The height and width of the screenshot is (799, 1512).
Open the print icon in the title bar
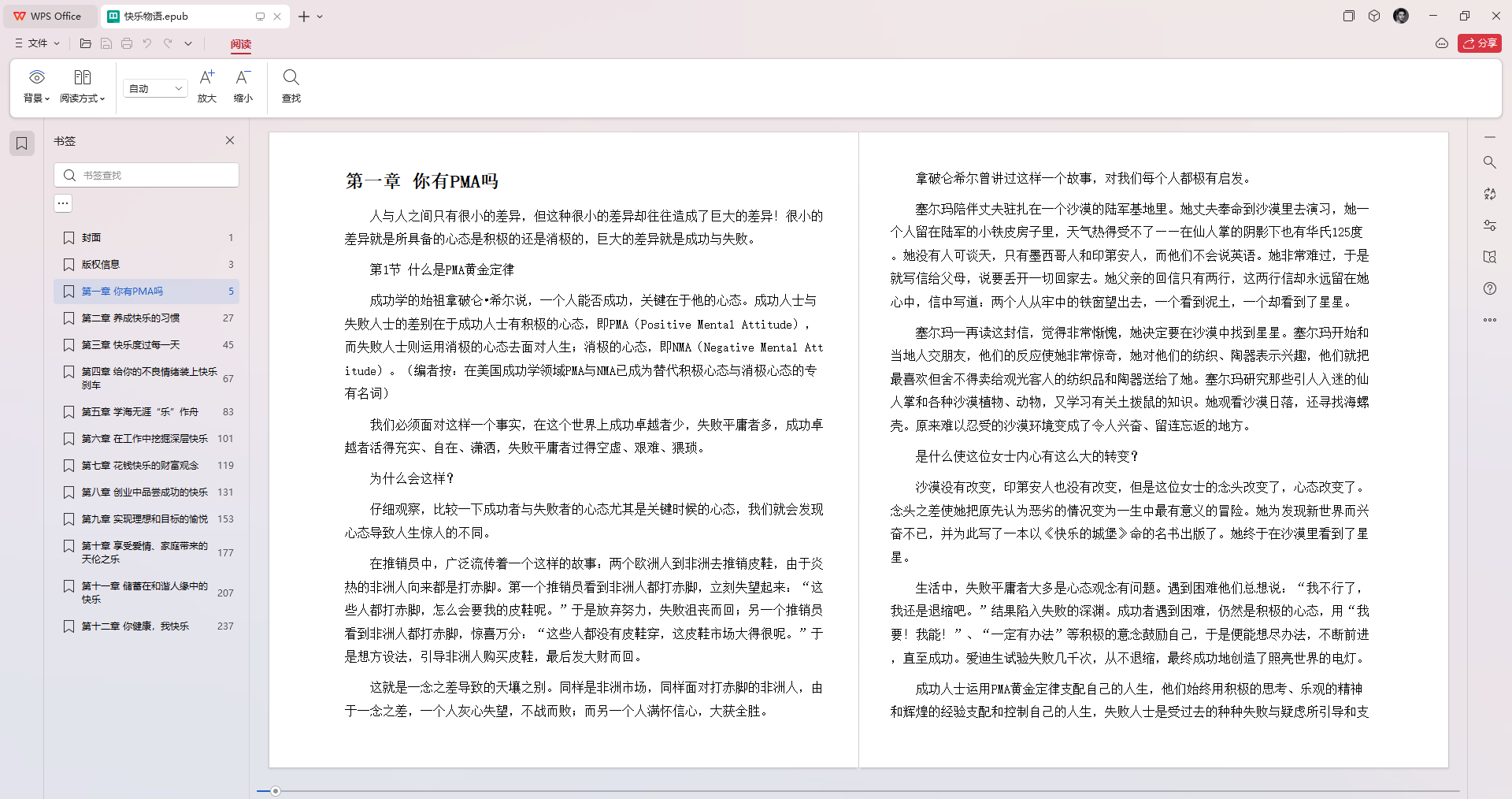tap(127, 43)
